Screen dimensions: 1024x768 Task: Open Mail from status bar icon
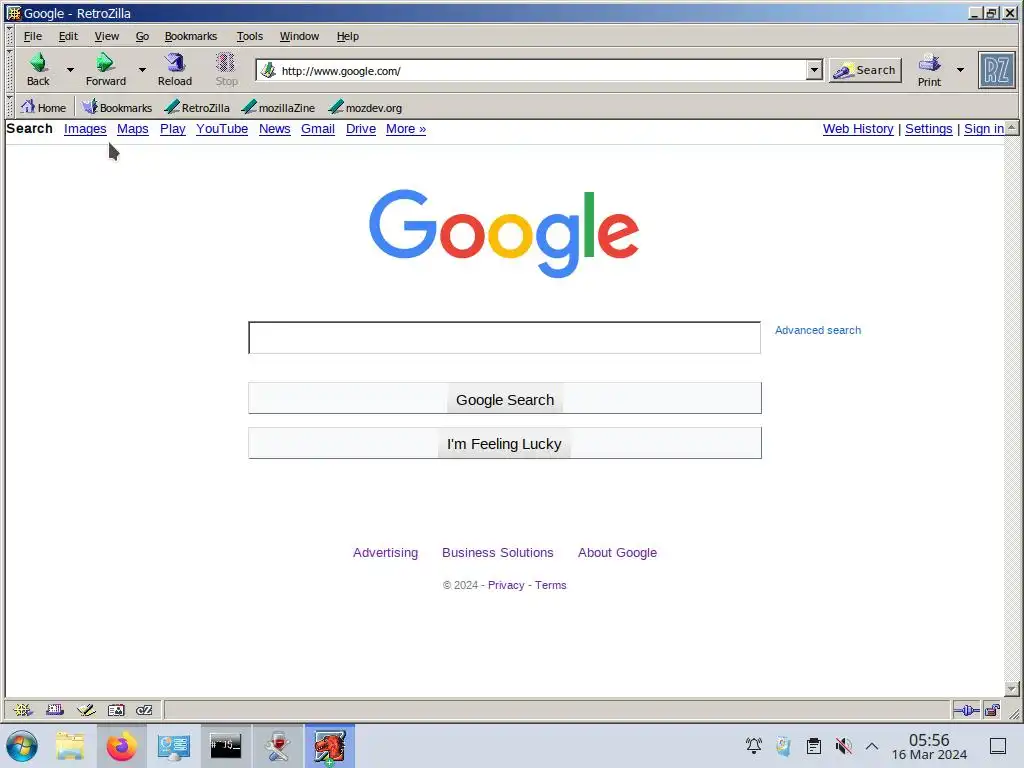coord(54,710)
